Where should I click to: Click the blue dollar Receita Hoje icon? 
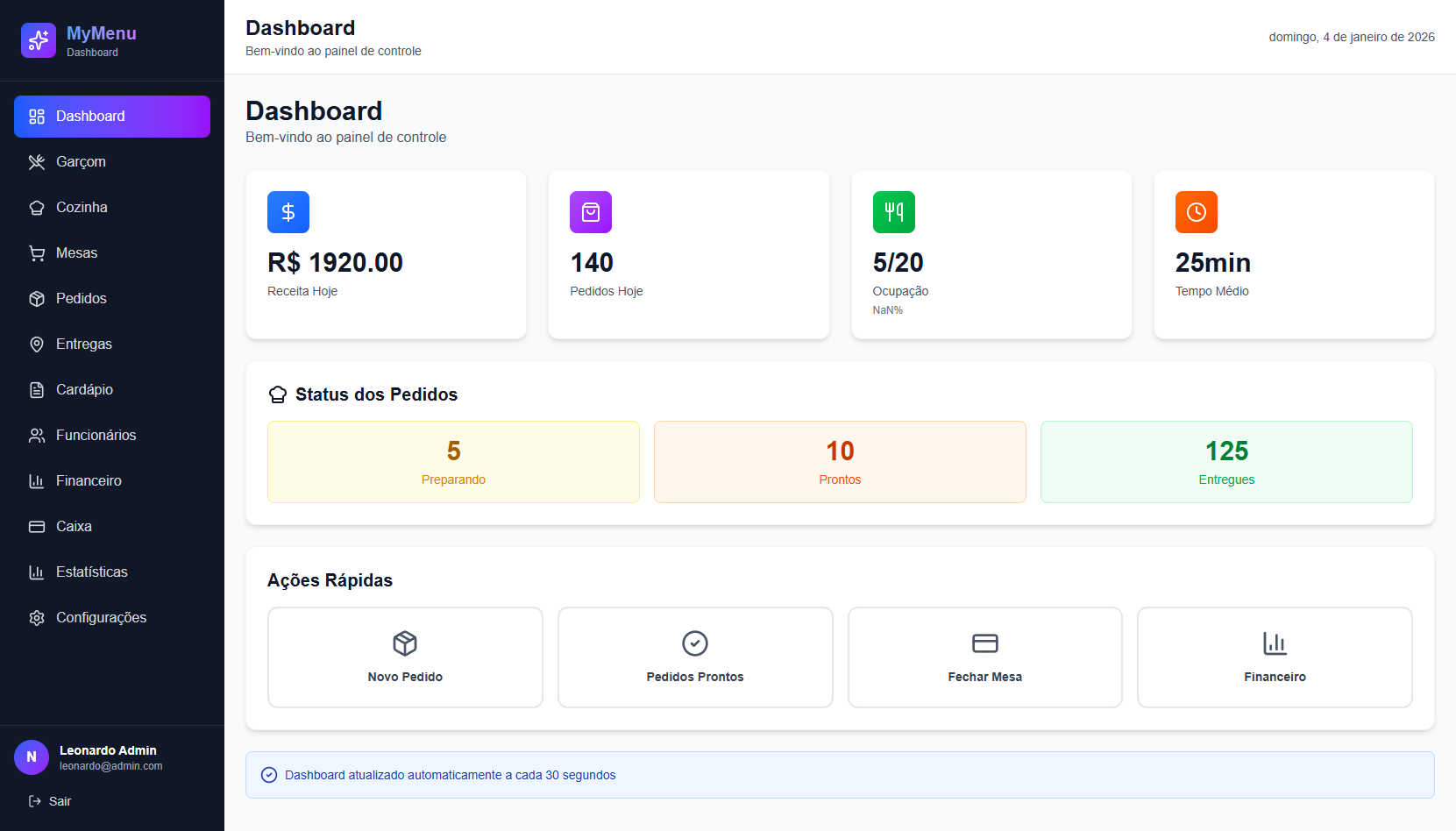288,212
